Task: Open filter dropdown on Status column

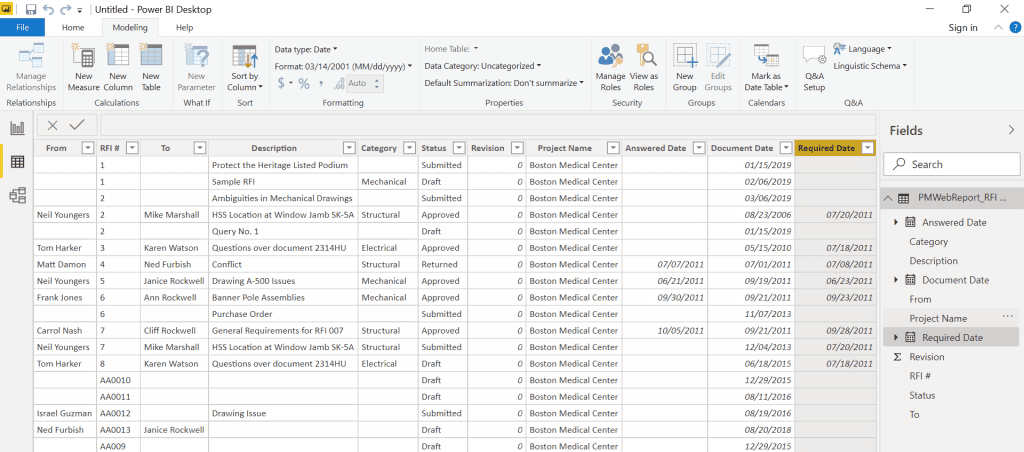Action: click(x=459, y=148)
